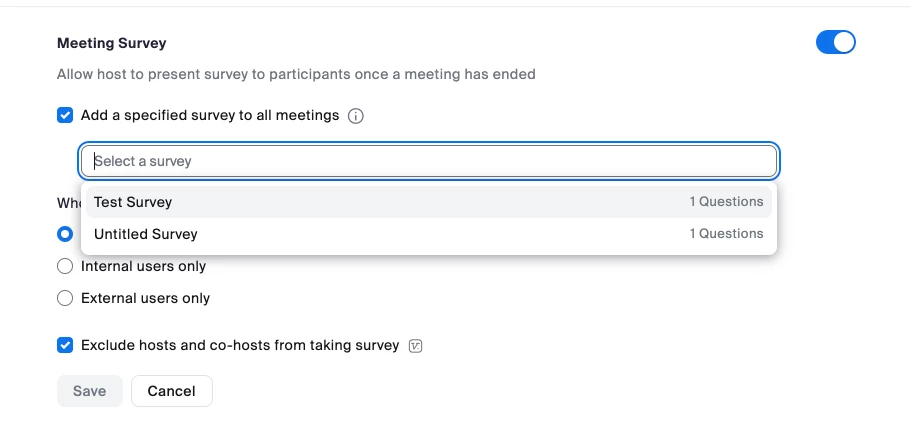The height and width of the screenshot is (434, 911).
Task: Click the 'Internal users only' label text
Action: pos(143,266)
